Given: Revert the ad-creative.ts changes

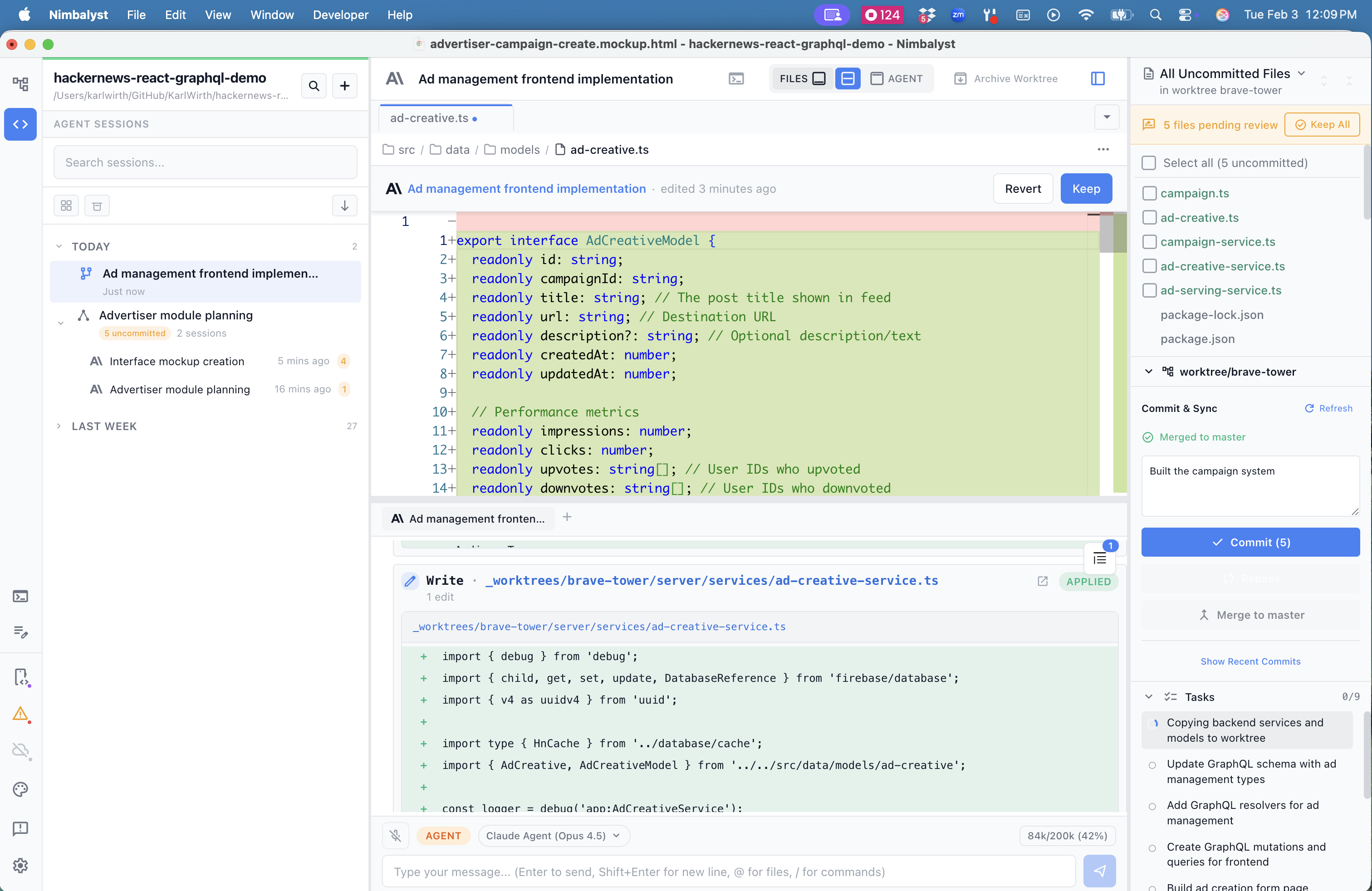Looking at the screenshot, I should click(1023, 188).
